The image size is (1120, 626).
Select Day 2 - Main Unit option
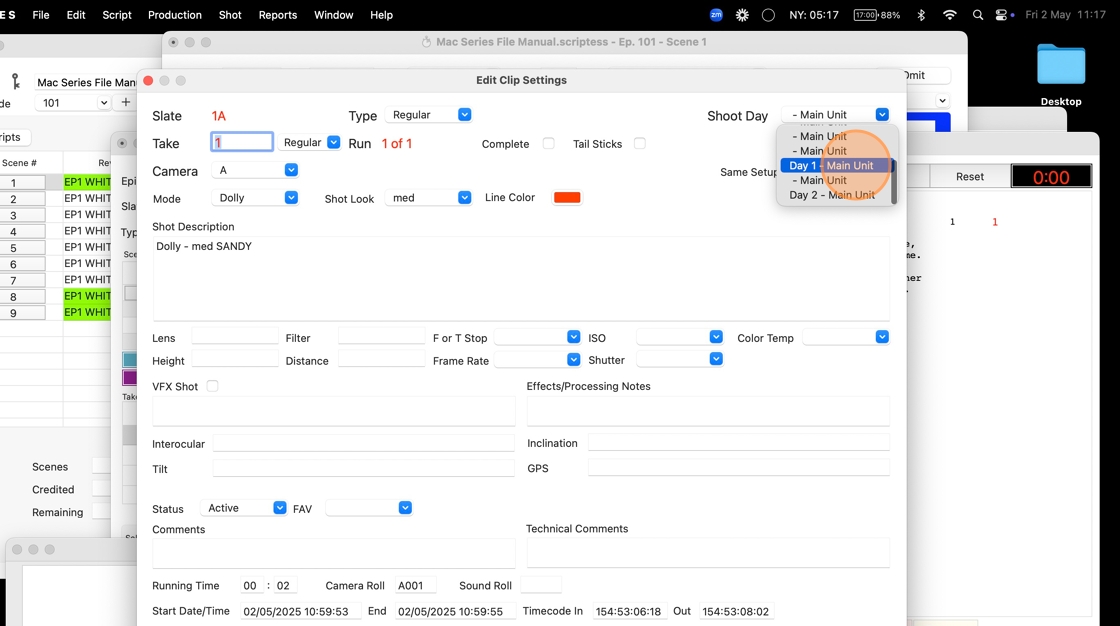[834, 194]
